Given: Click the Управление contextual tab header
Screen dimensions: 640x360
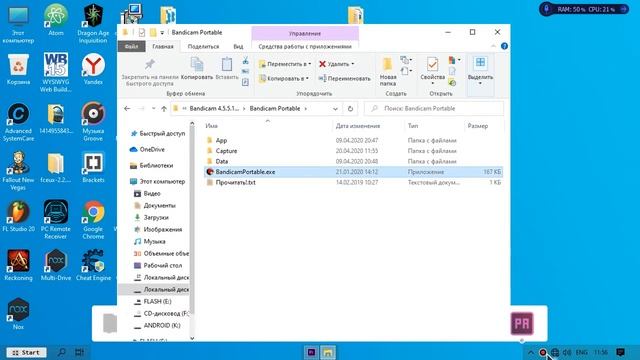Looking at the screenshot, I should pyautogui.click(x=305, y=33).
